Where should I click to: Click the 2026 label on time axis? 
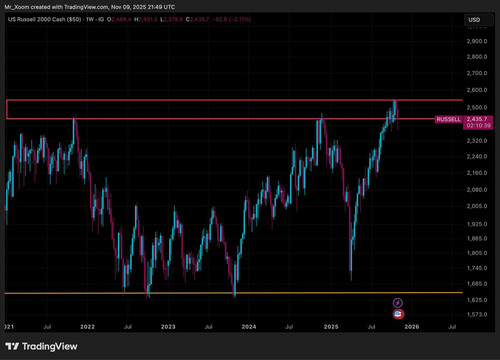(412, 327)
